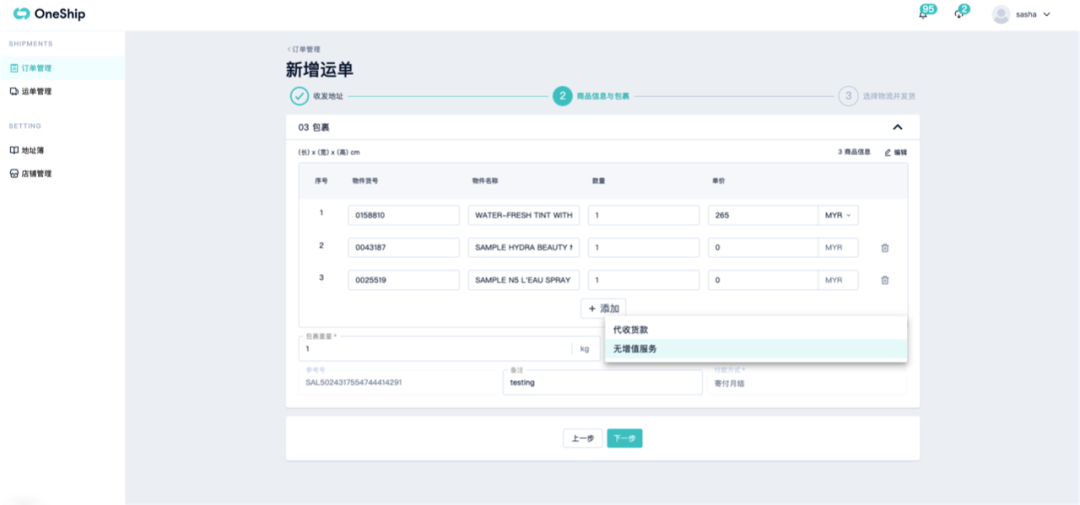Click step 2 商品信息与包裹 circle

(563, 96)
